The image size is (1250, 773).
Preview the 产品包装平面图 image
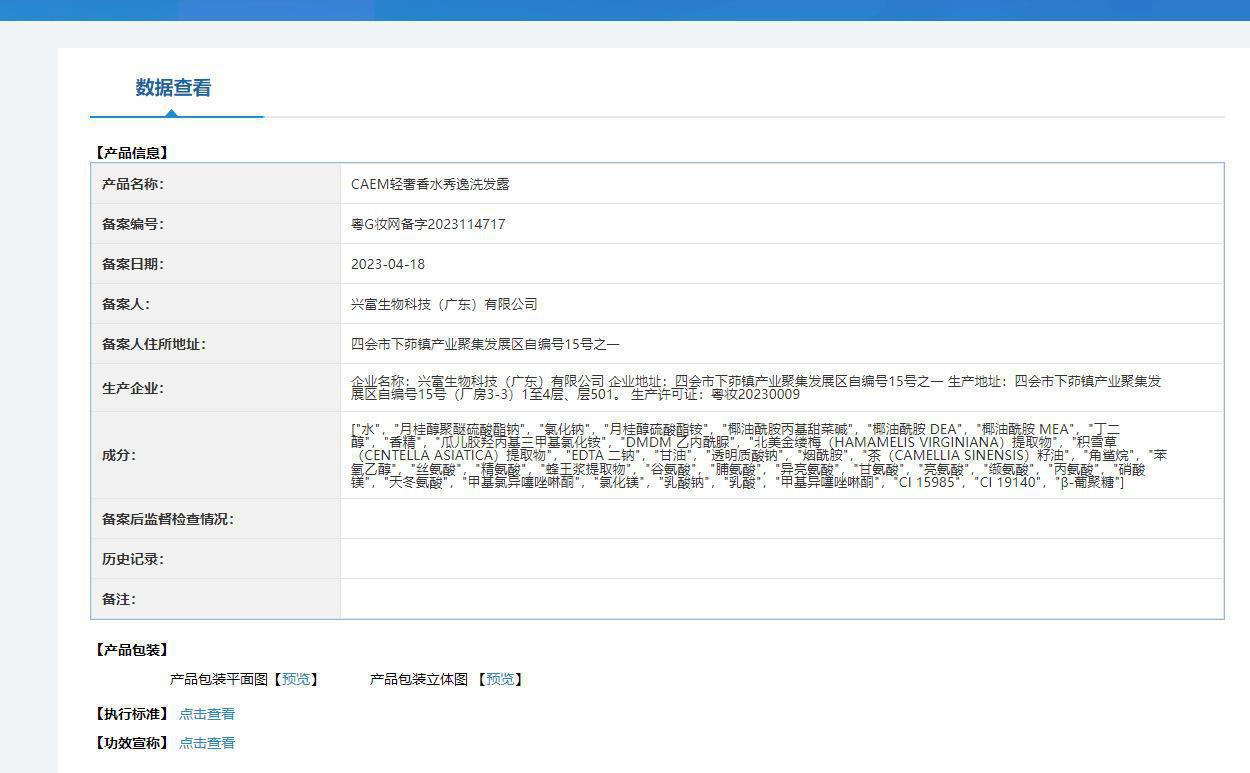(x=296, y=679)
